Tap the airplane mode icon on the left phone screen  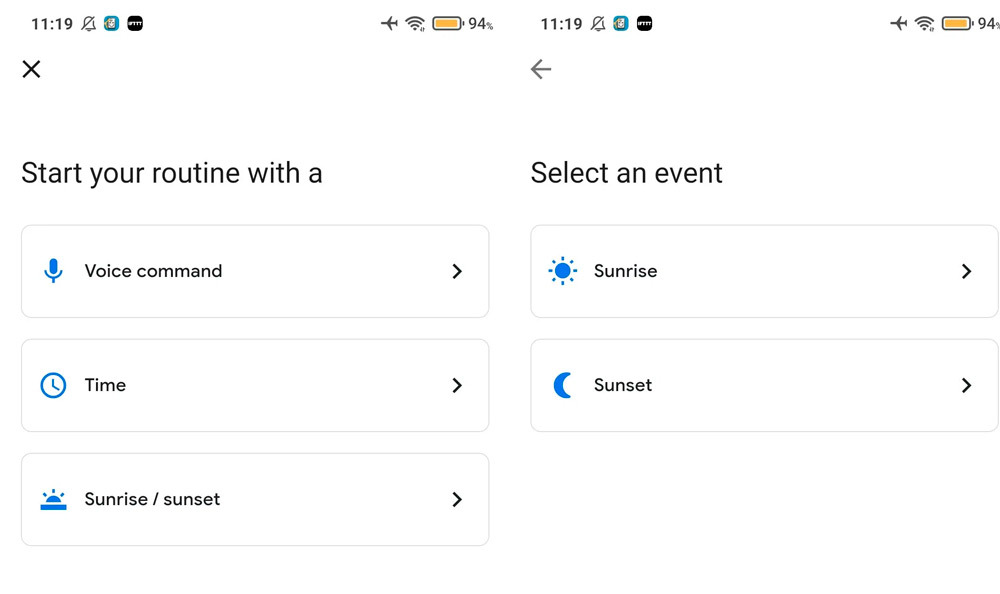(x=389, y=24)
